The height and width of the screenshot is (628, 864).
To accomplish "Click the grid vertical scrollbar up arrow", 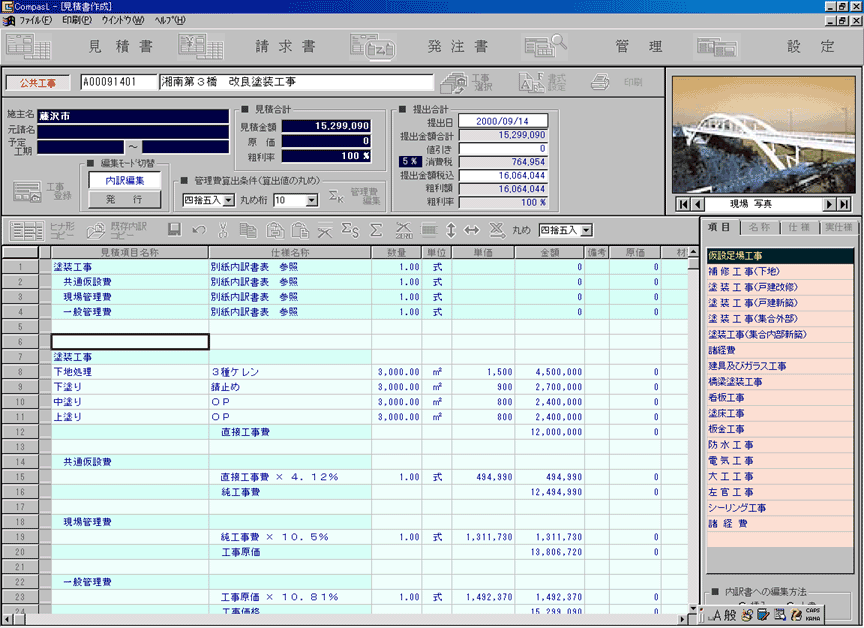I will tap(693, 252).
